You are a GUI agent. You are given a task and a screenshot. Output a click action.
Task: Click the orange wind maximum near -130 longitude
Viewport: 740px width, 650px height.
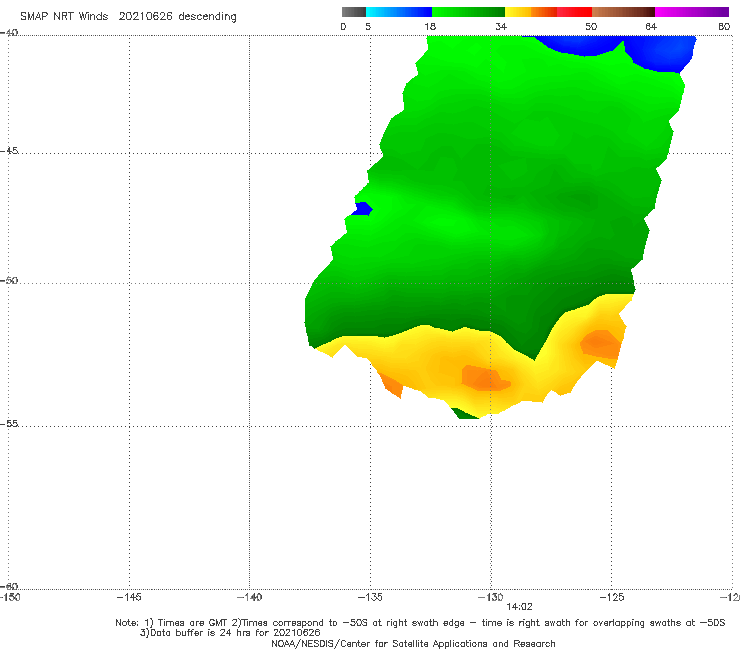485,378
